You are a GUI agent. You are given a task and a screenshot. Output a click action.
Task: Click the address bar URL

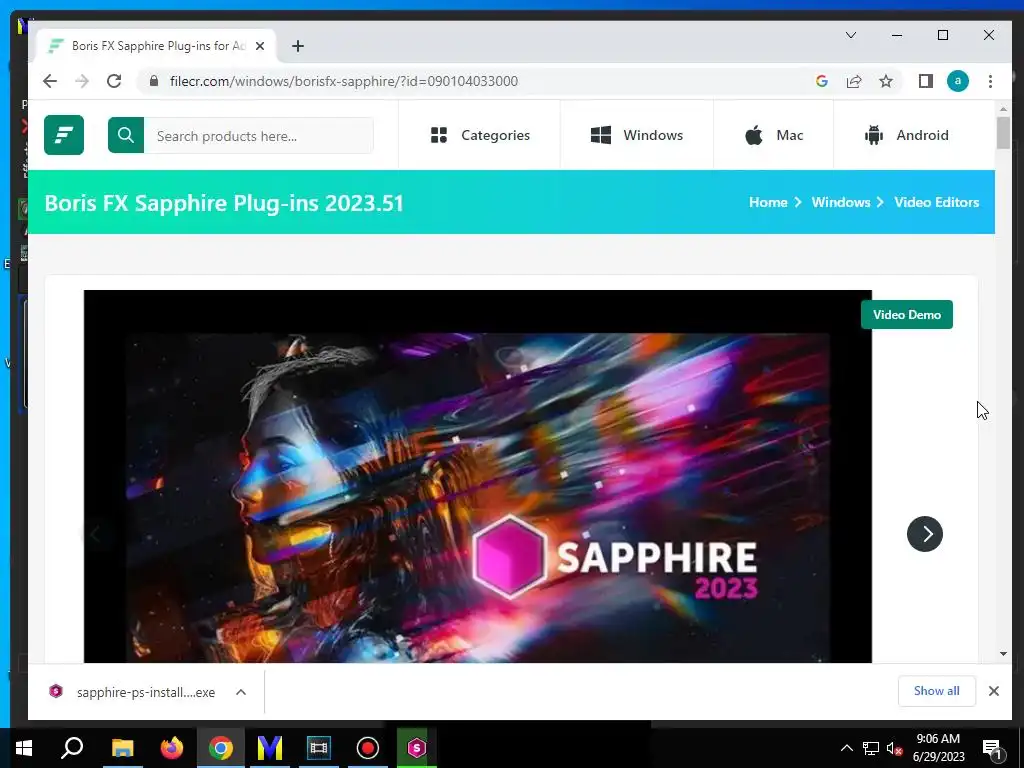click(x=344, y=81)
